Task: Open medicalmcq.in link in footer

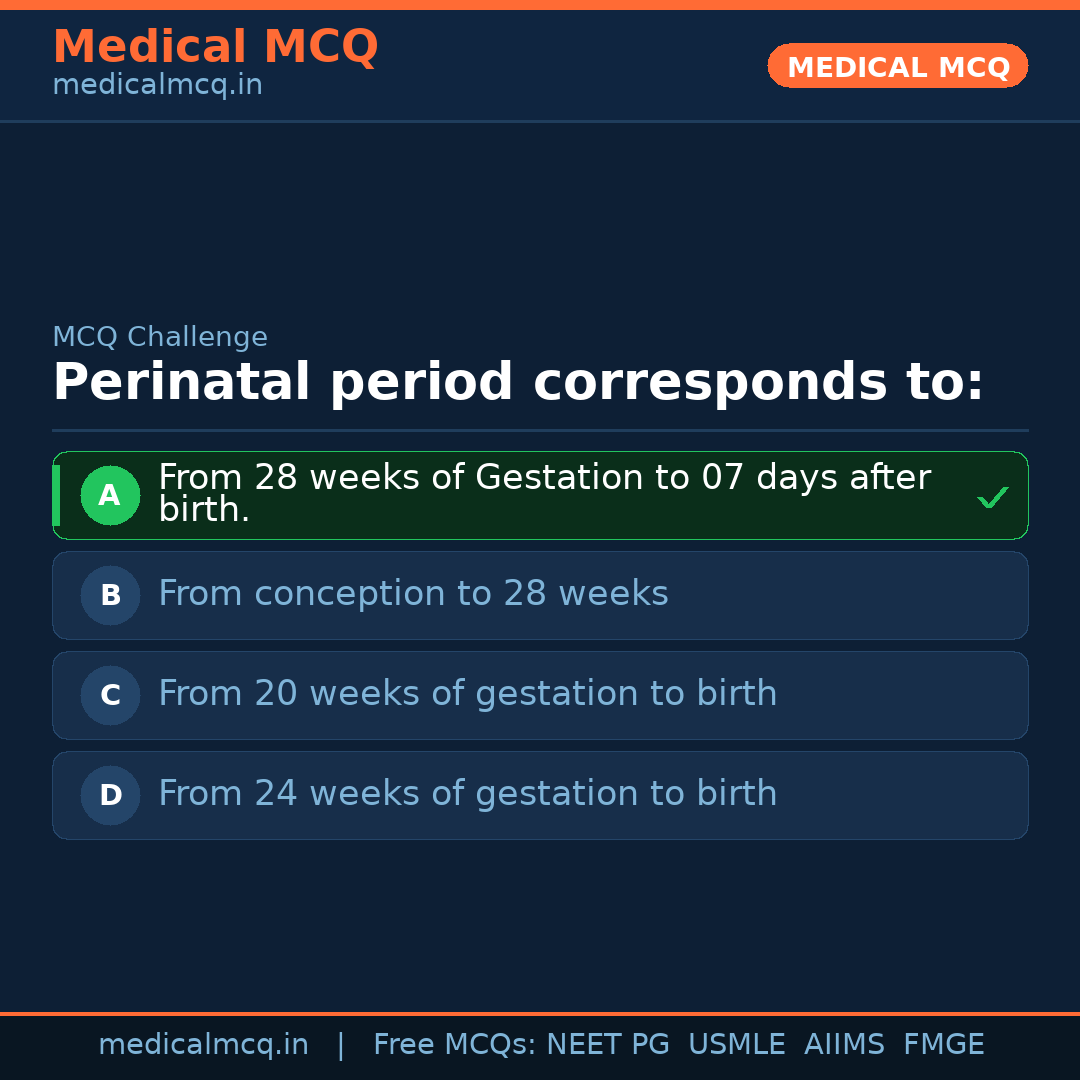Action: pos(203,1045)
